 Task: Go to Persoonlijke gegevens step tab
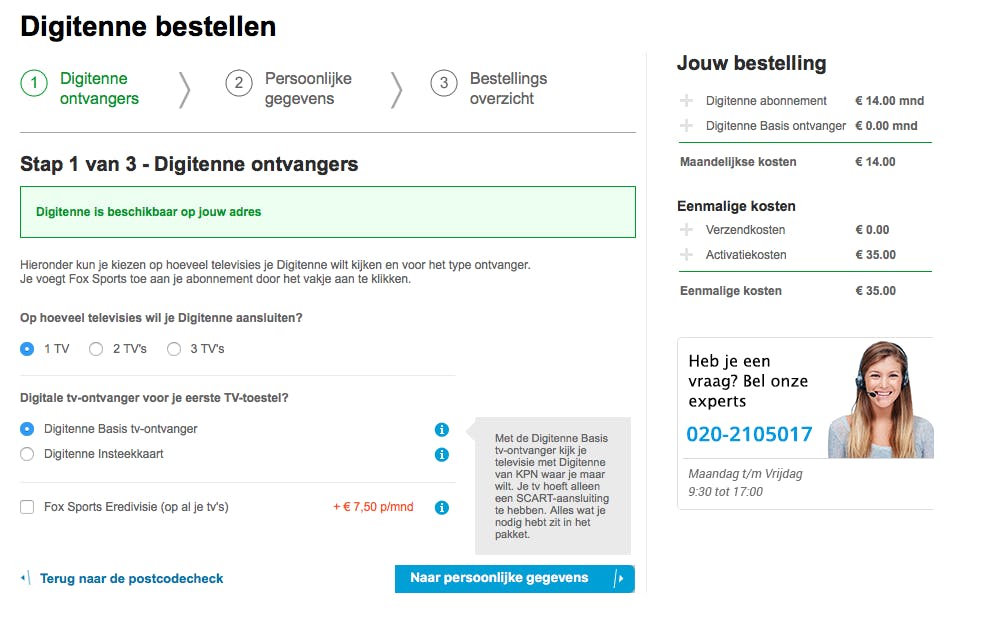[308, 88]
